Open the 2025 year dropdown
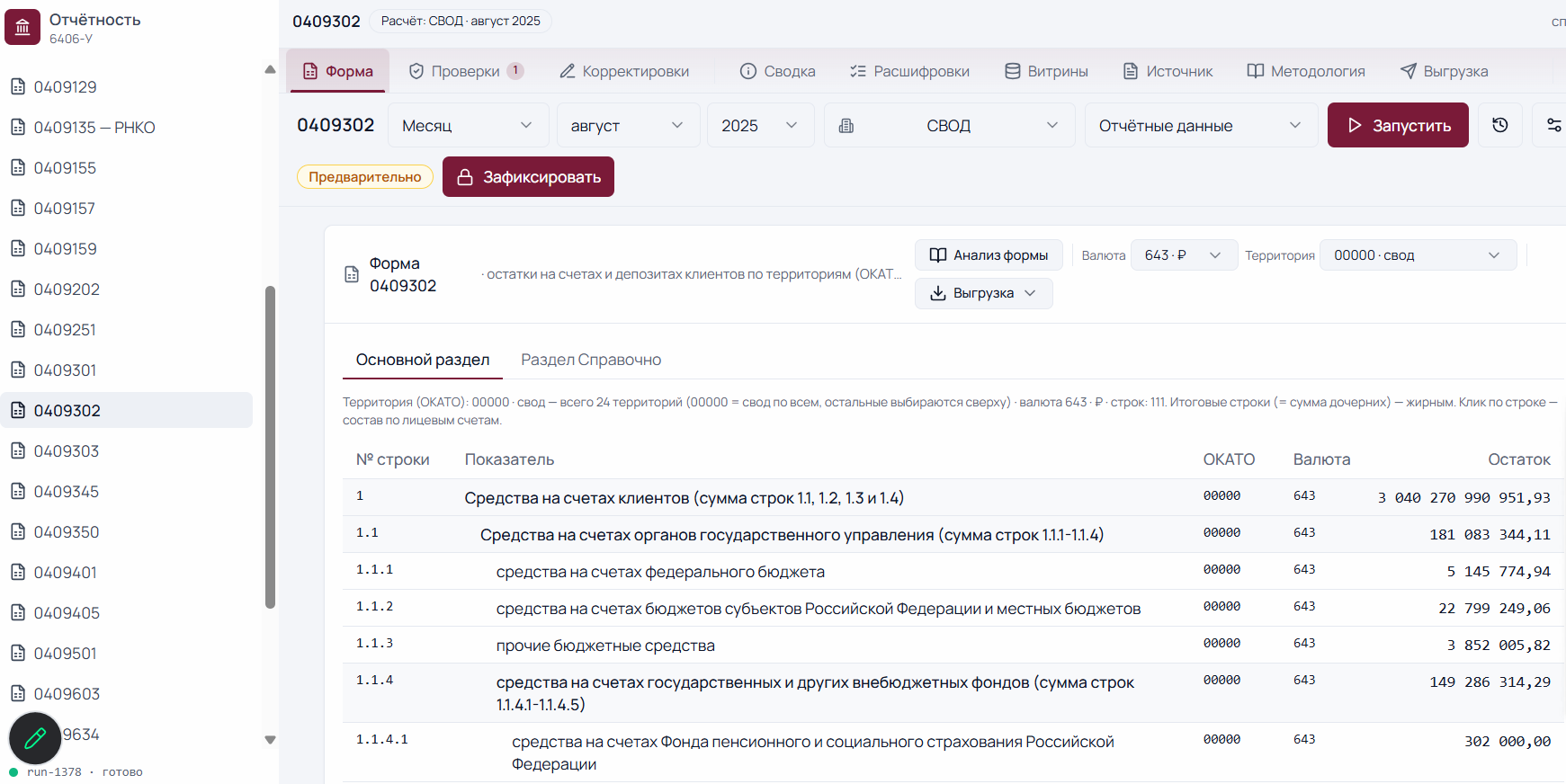The height and width of the screenshot is (784, 1566). point(760,125)
